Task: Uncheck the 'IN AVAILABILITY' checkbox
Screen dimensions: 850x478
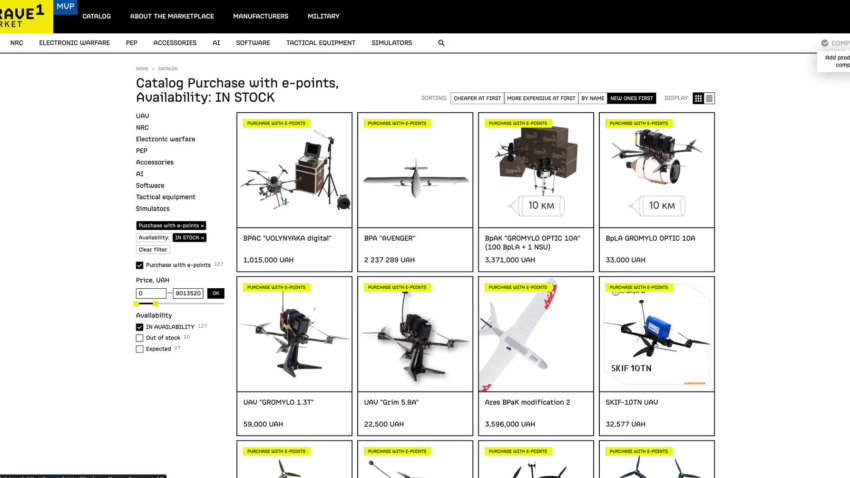Action: (140, 327)
